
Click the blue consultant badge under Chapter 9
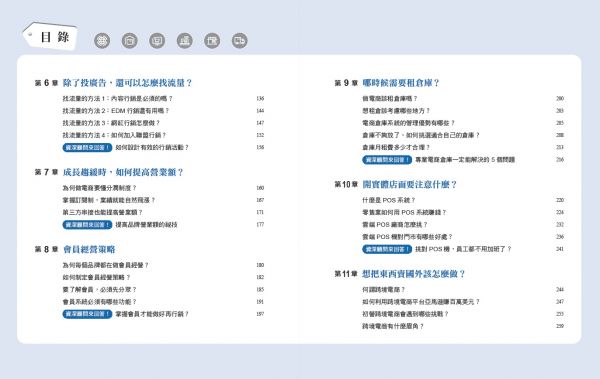coord(387,160)
